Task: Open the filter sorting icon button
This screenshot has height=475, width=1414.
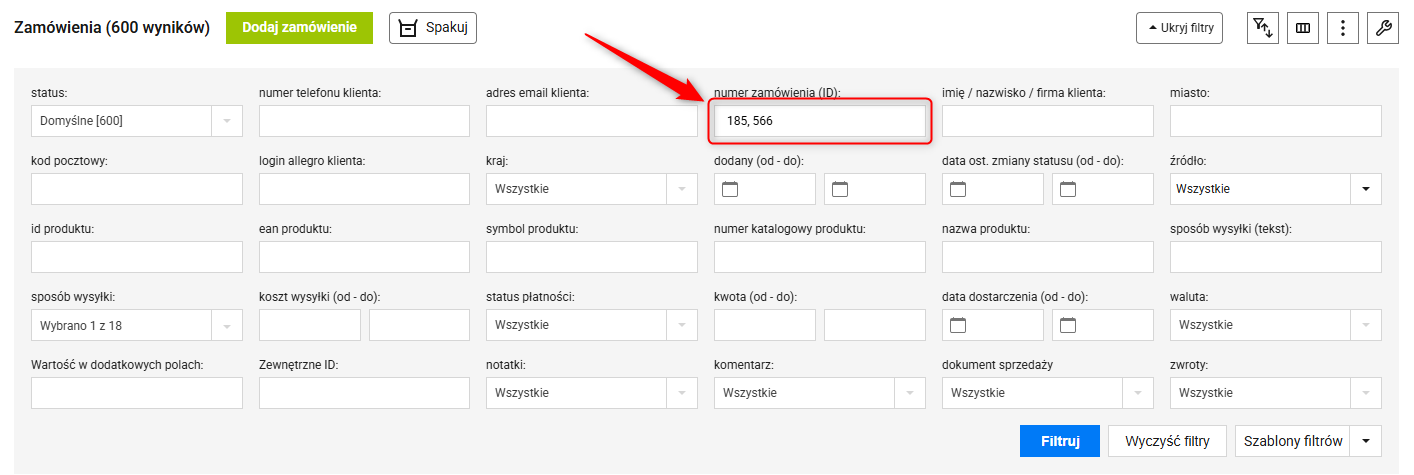Action: click(1263, 28)
